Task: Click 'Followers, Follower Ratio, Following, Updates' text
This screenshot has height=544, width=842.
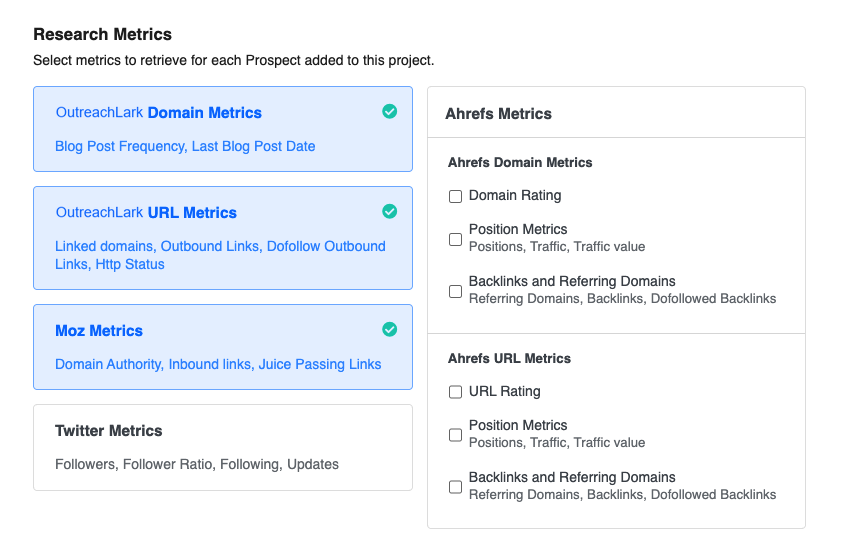Action: 197,464
